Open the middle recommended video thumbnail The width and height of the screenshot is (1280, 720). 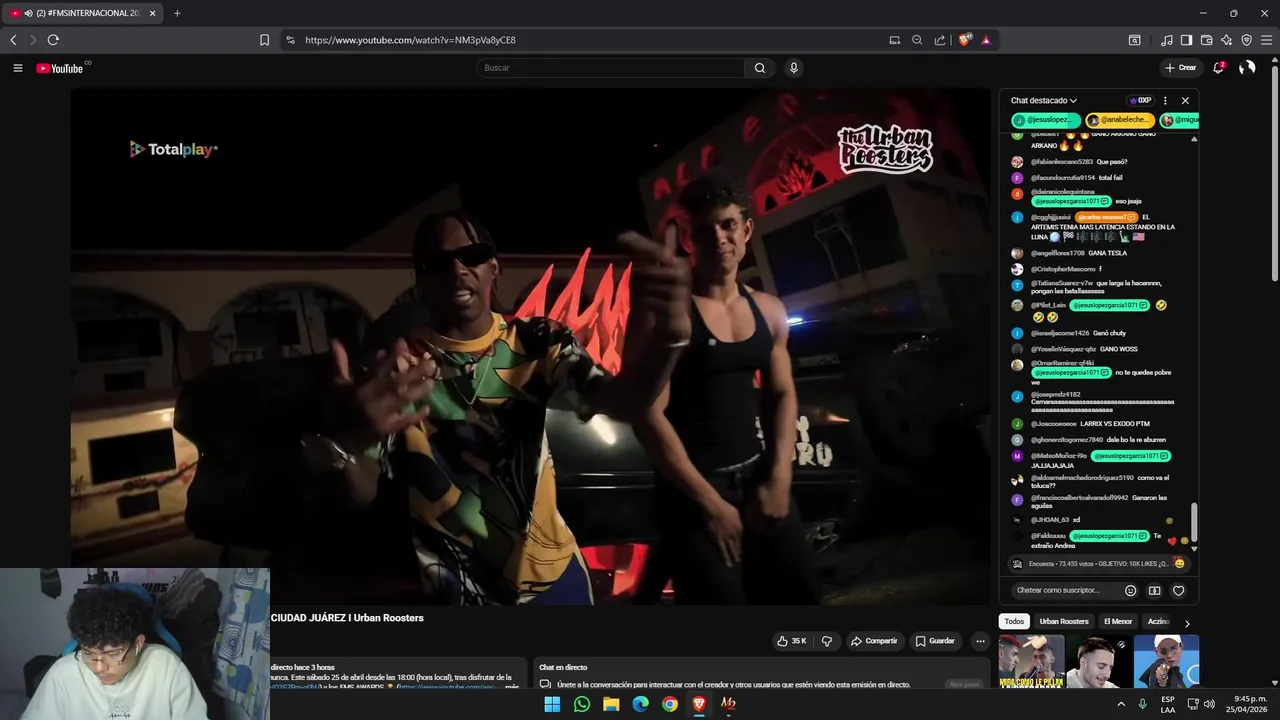pyautogui.click(x=1099, y=661)
